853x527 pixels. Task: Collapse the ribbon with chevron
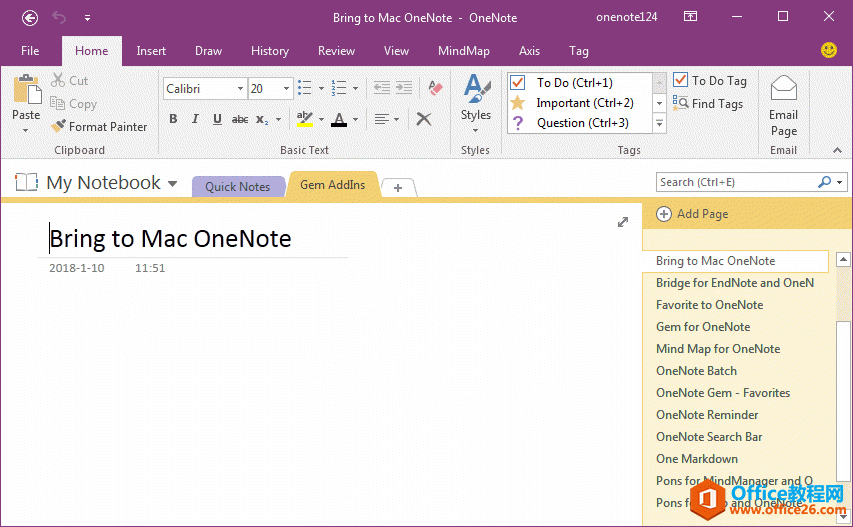[837, 150]
